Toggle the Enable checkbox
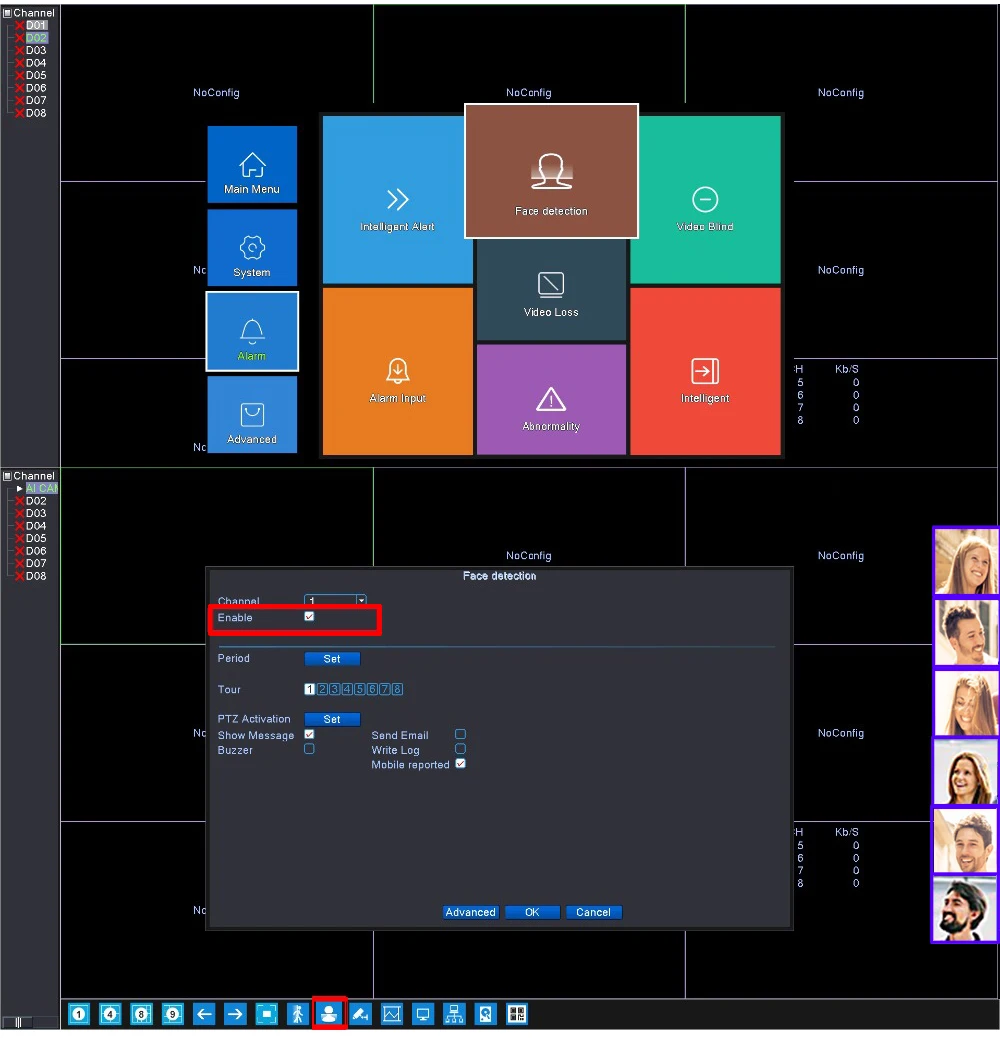 (x=309, y=616)
